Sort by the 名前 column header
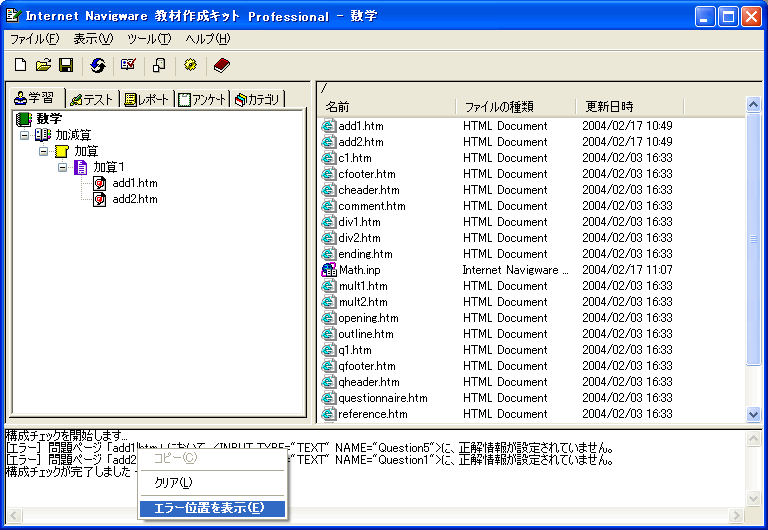 pos(387,106)
